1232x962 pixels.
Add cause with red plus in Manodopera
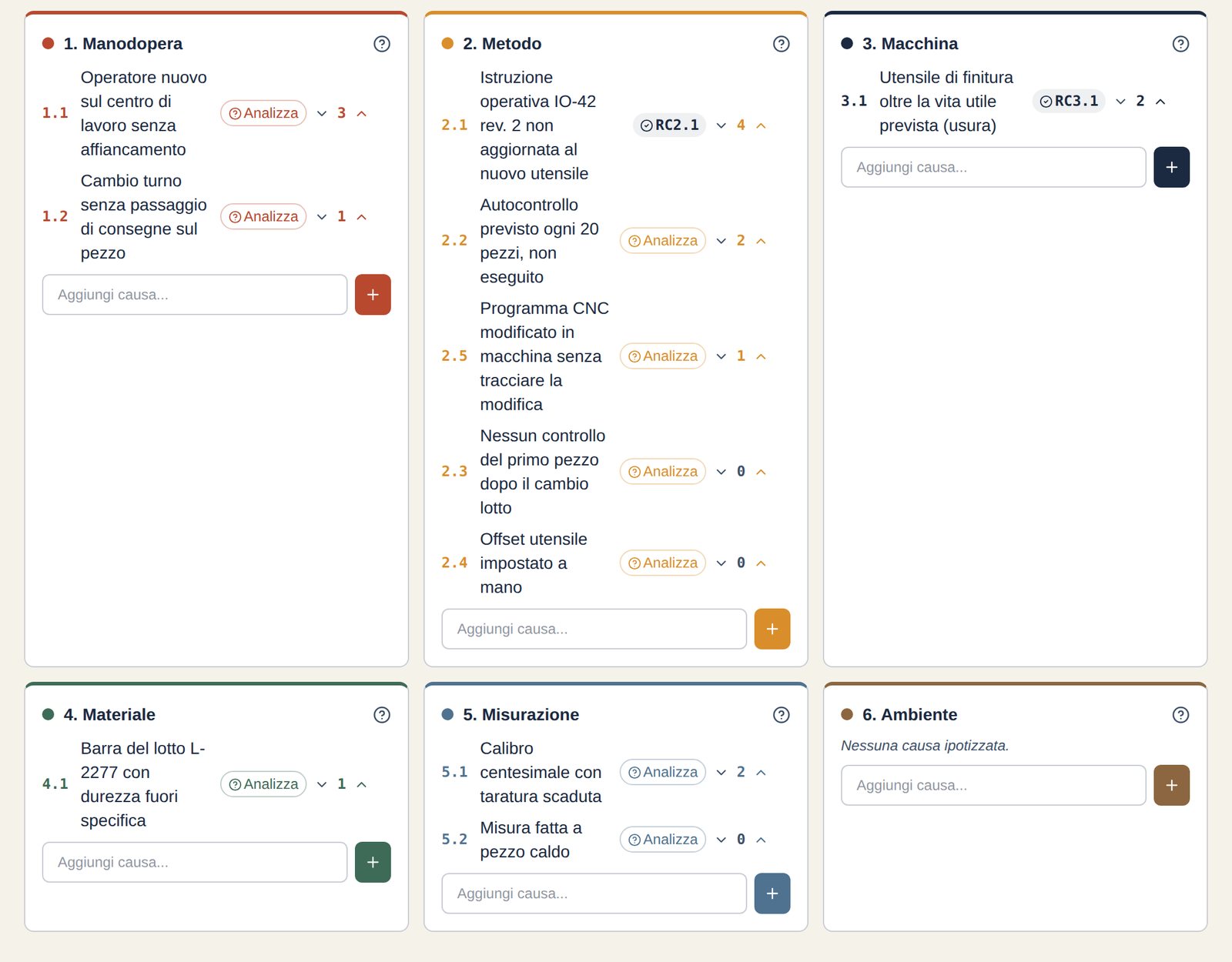(373, 295)
